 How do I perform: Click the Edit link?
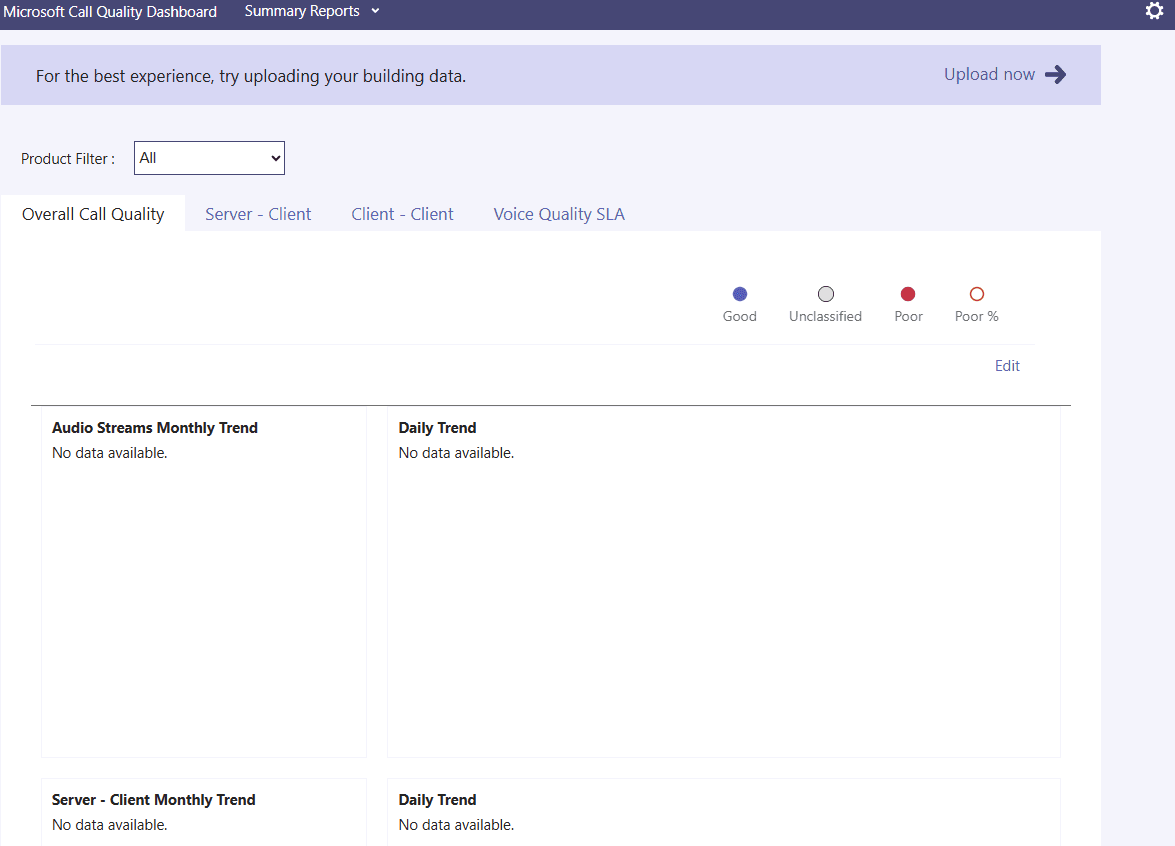pyautogui.click(x=1007, y=366)
